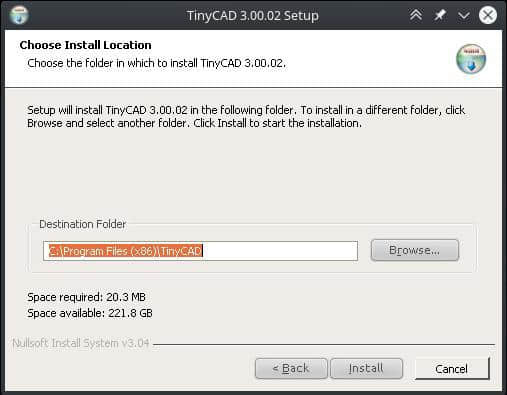Click the highlighted C:\Program Files (x86)\TinyCAD path text
Image resolution: width=507 pixels, height=395 pixels.
click(126, 251)
